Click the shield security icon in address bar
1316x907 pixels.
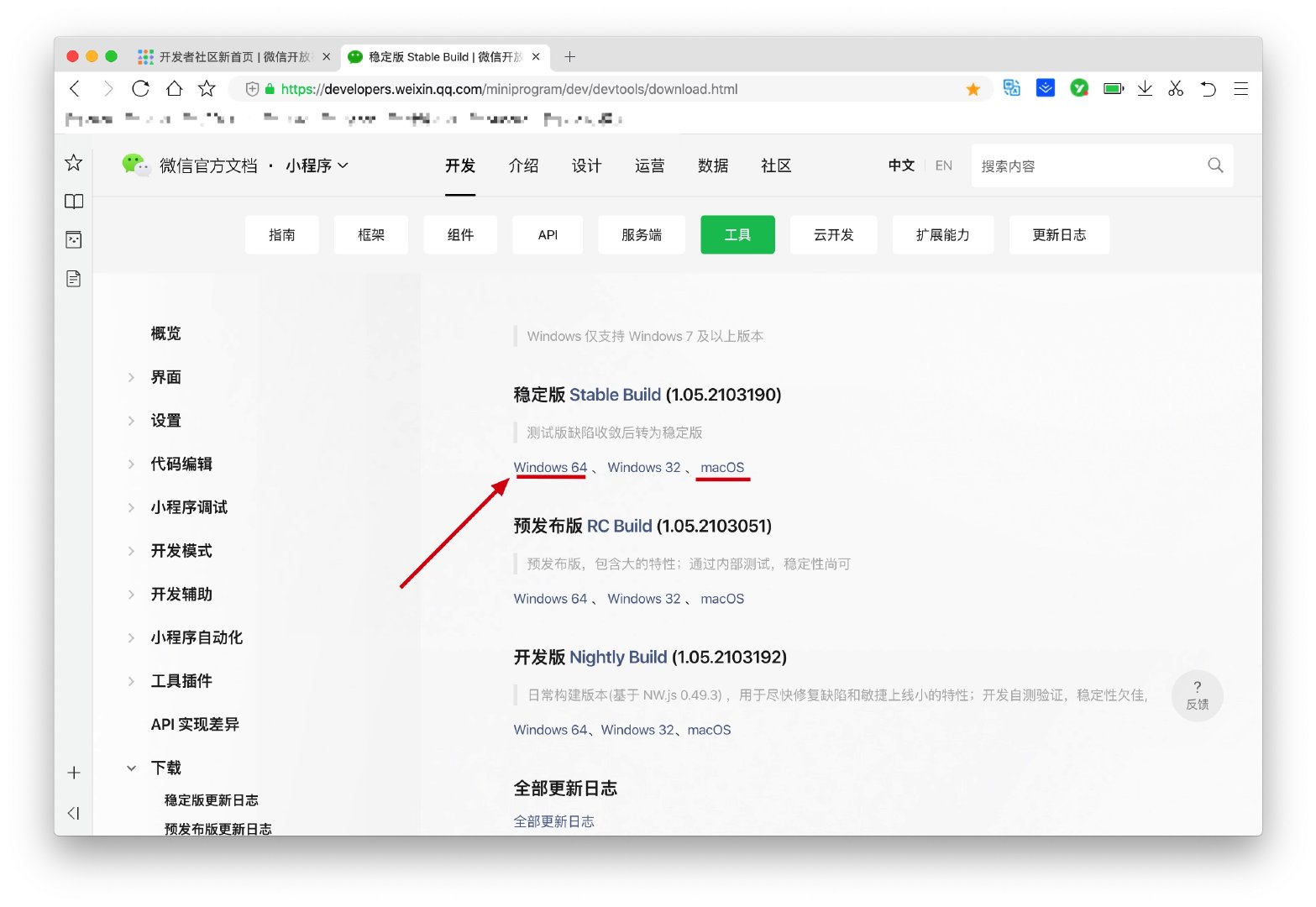click(252, 89)
